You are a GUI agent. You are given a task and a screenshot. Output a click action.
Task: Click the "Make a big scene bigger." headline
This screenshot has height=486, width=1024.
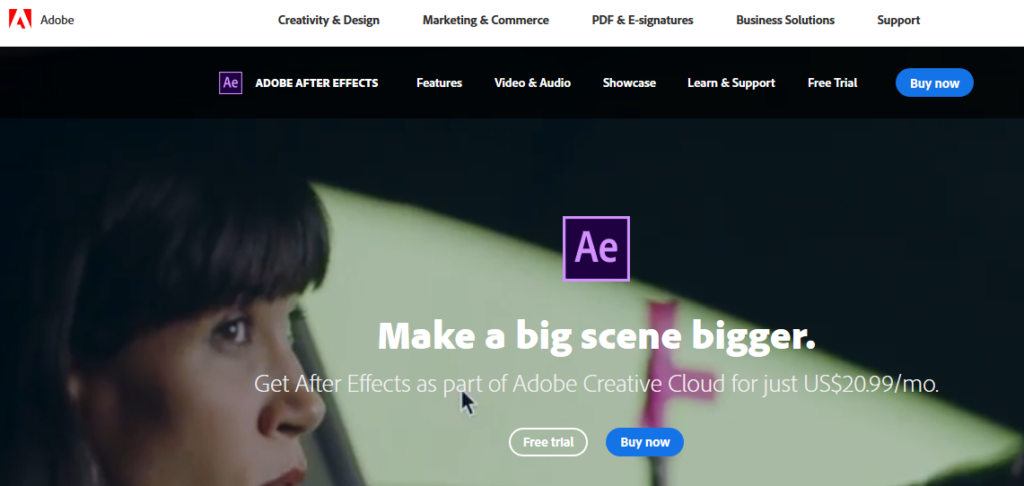(x=597, y=336)
